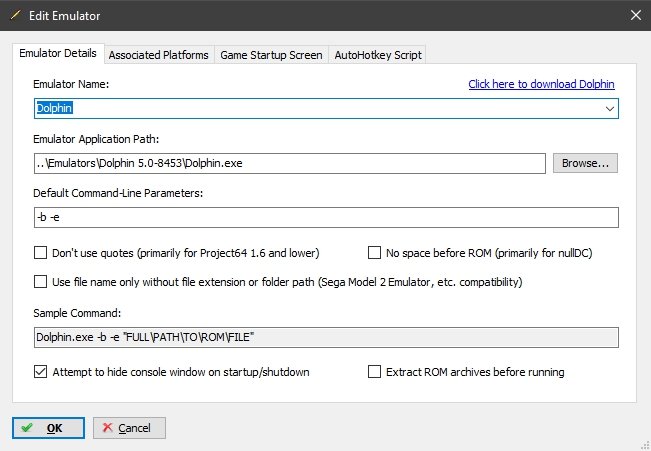The image size is (651, 451).
Task: Click the resize grip at window corner
Action: pos(645,445)
